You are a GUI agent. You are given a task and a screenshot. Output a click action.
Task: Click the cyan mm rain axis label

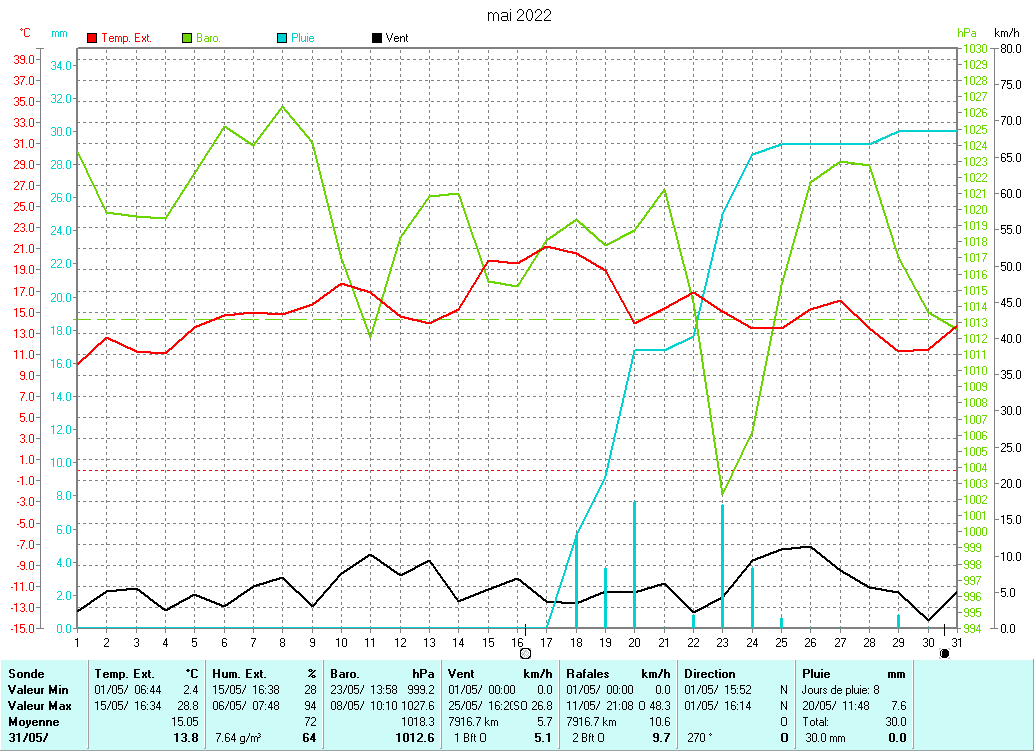click(x=60, y=33)
